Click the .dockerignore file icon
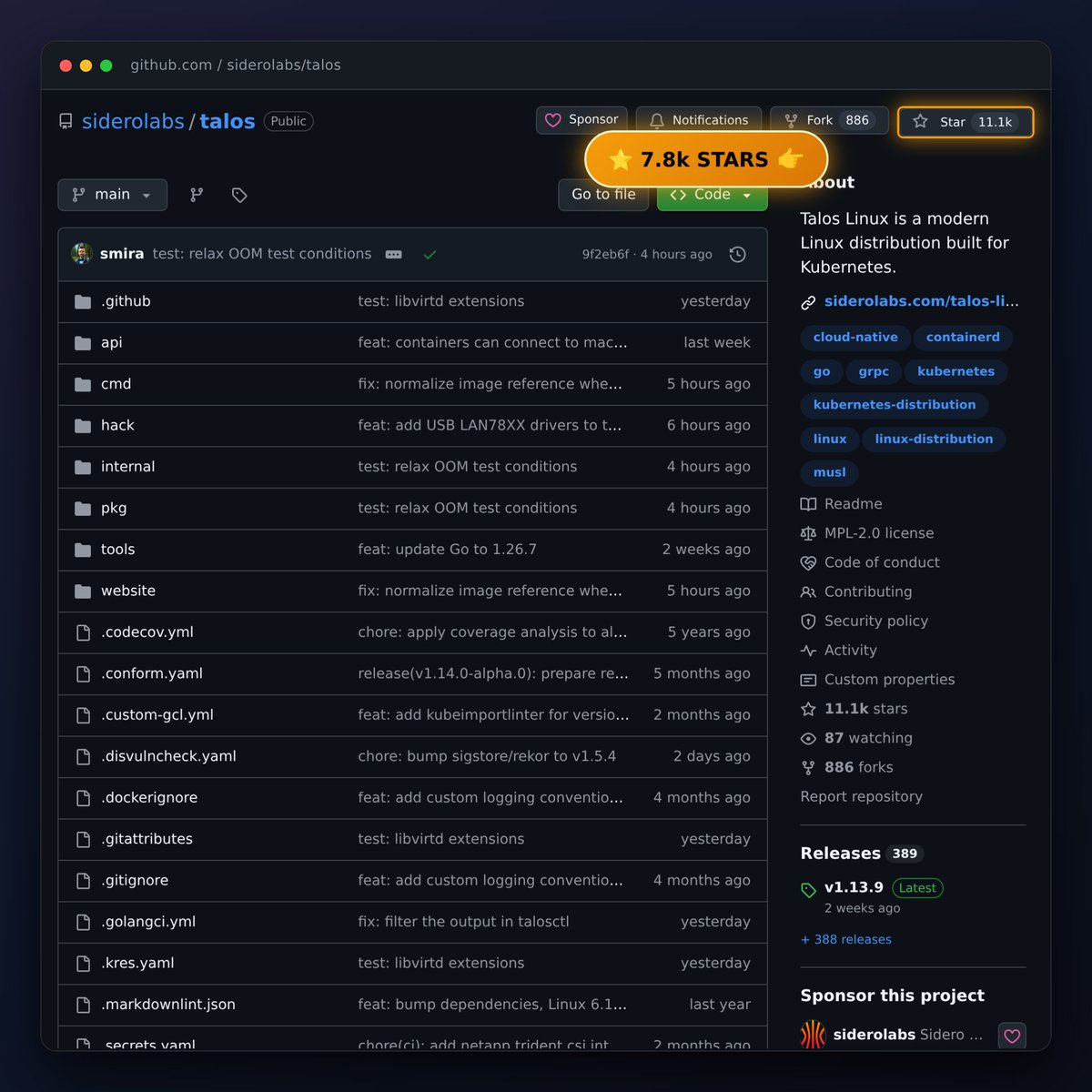This screenshot has height=1092, width=1092. click(83, 798)
